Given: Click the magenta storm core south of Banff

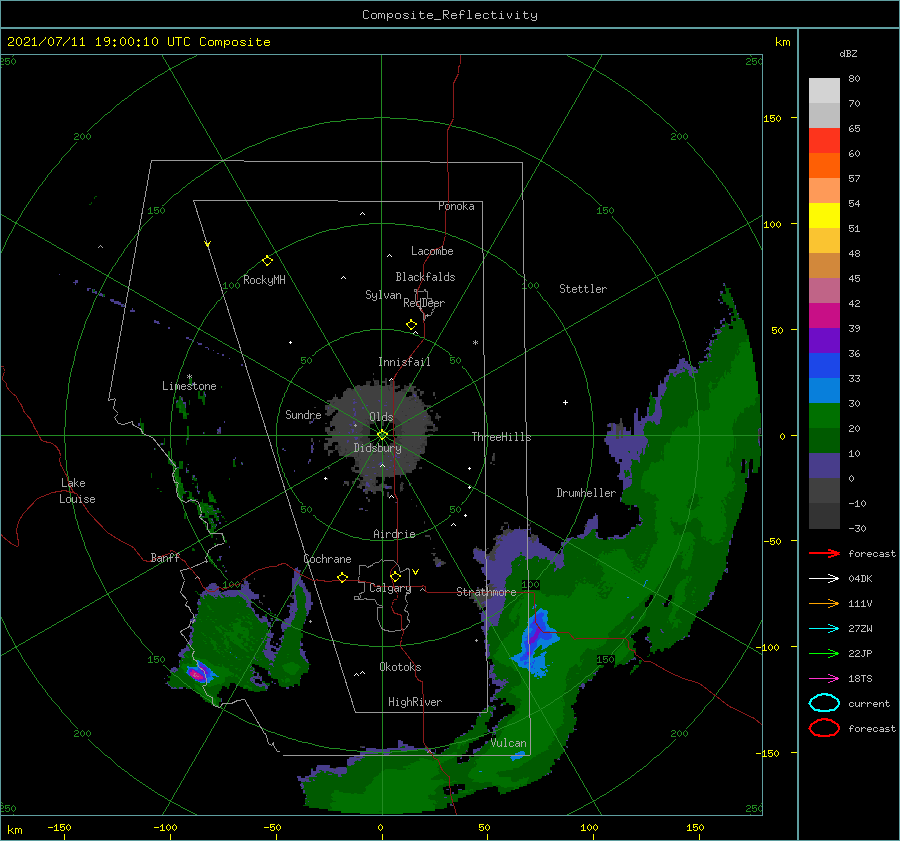Looking at the screenshot, I should (x=197, y=673).
